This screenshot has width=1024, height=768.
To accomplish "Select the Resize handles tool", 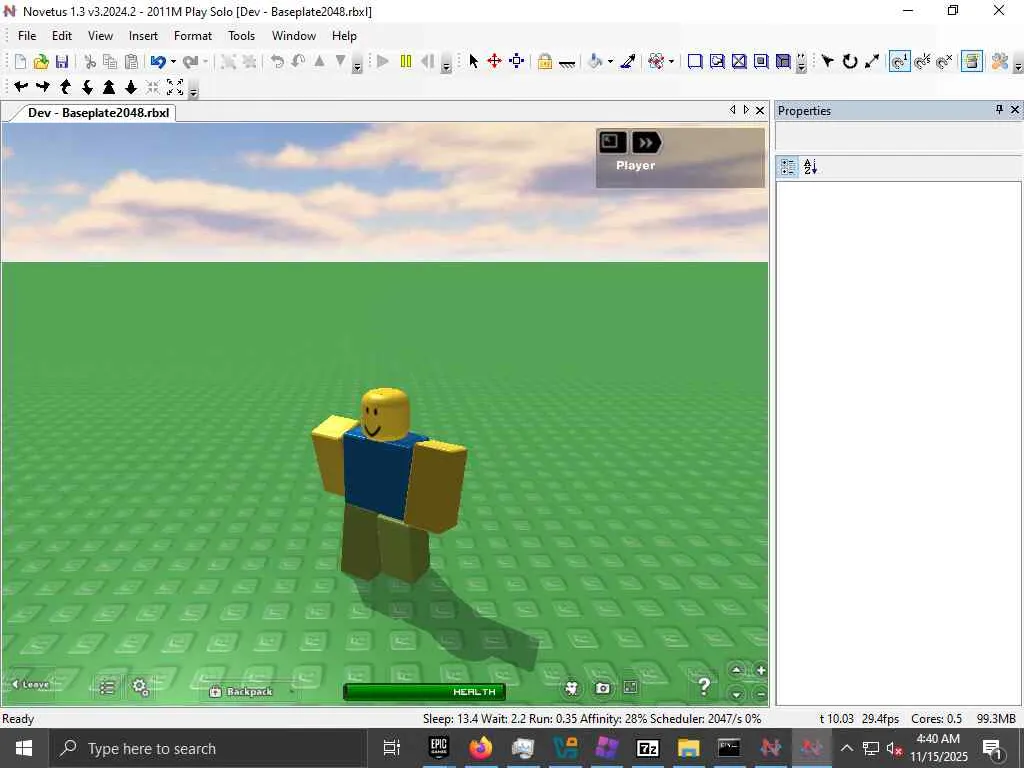I will pos(517,61).
